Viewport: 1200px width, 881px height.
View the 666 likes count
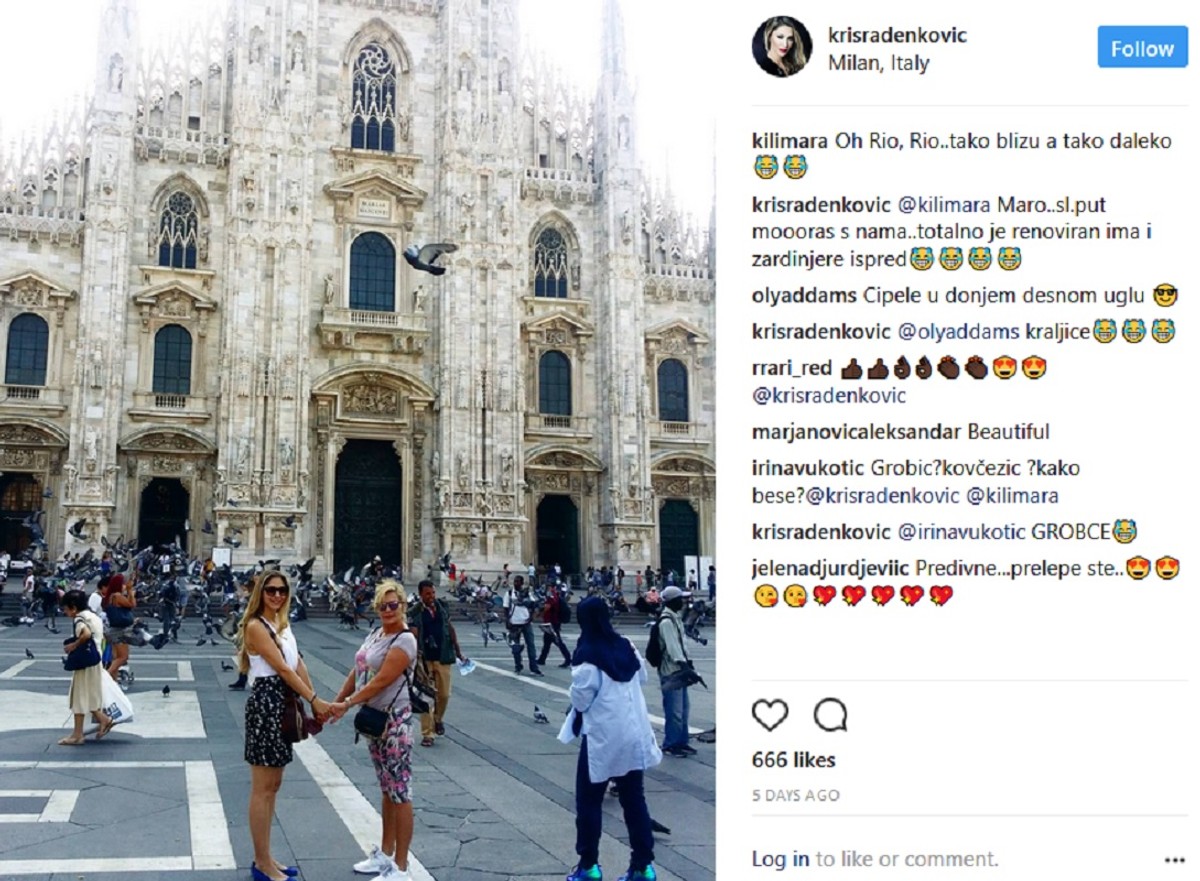(x=794, y=760)
